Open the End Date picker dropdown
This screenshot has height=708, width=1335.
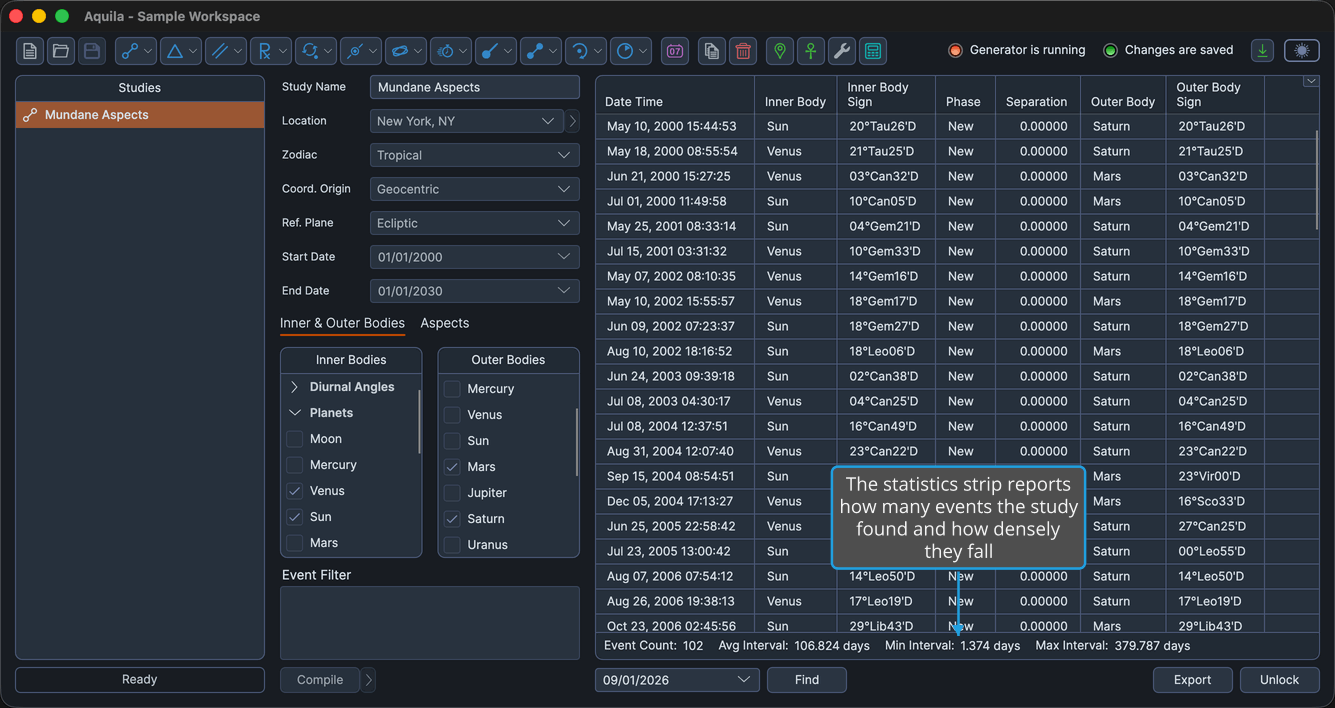(x=475, y=291)
